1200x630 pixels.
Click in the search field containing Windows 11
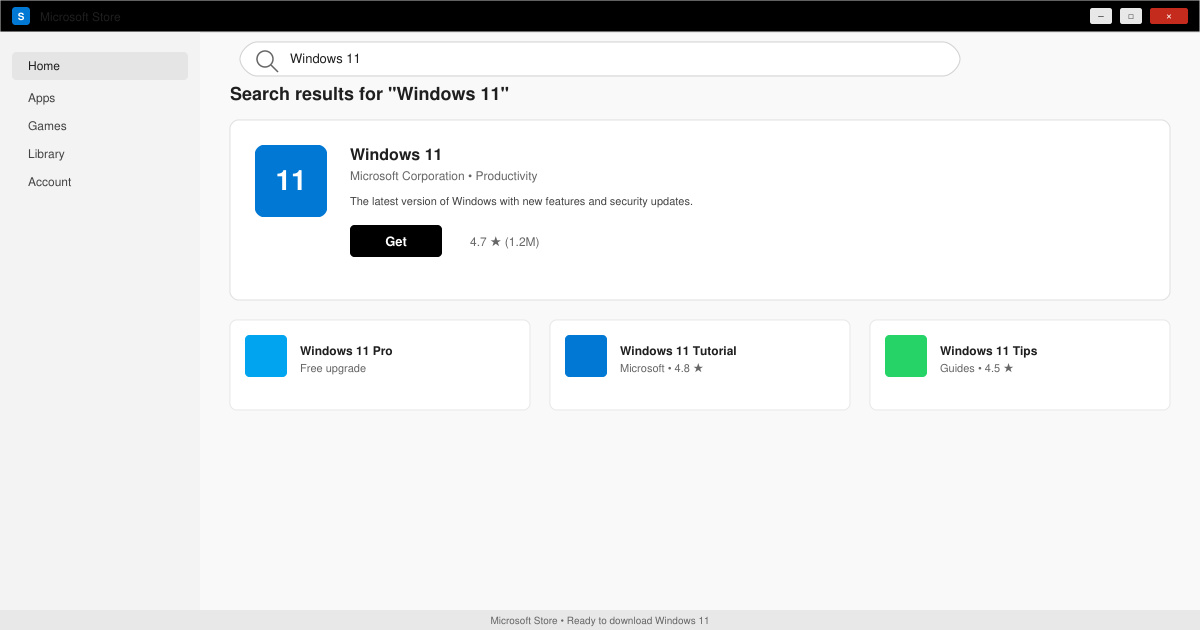(600, 59)
